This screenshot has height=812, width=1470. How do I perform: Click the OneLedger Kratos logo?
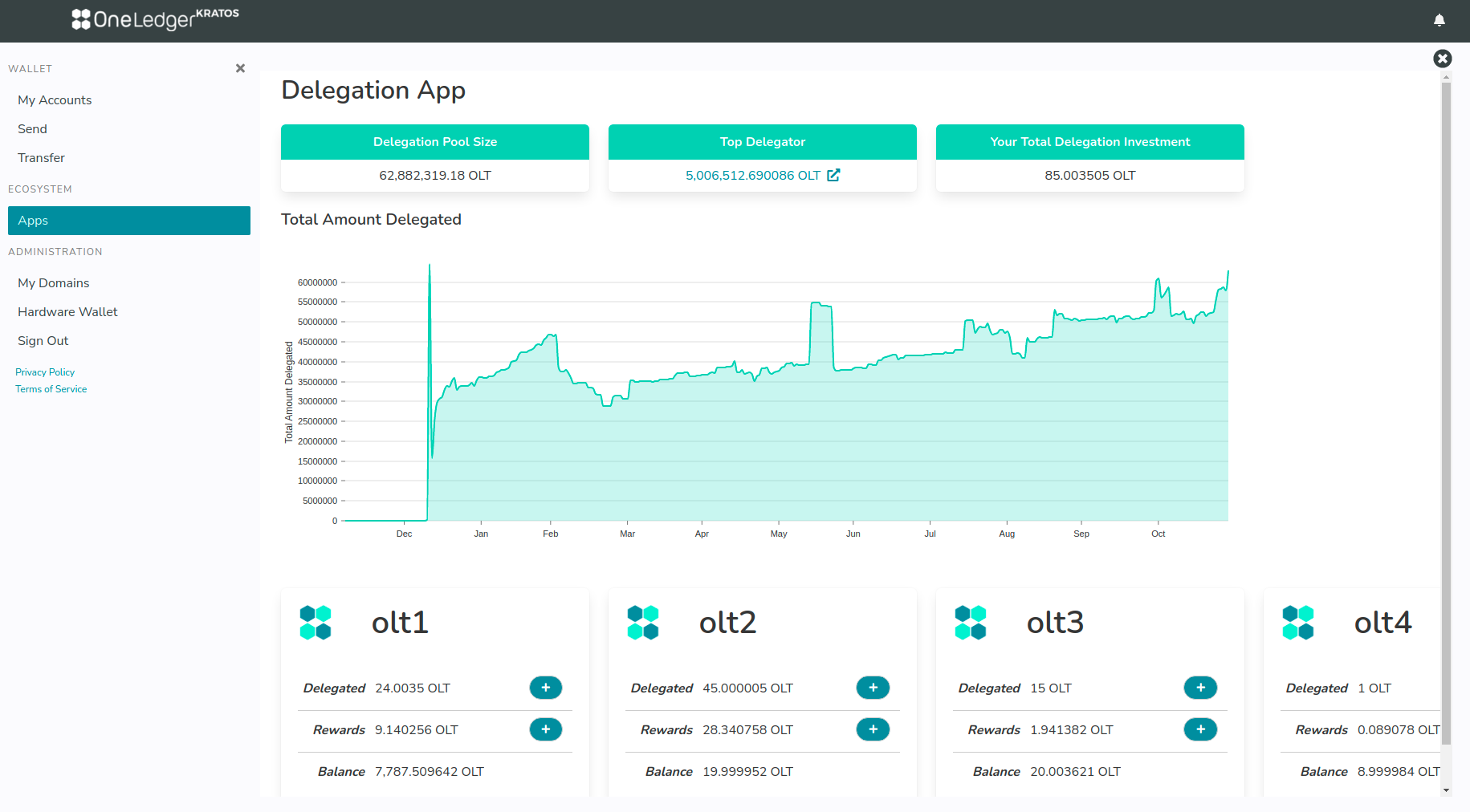click(x=155, y=19)
